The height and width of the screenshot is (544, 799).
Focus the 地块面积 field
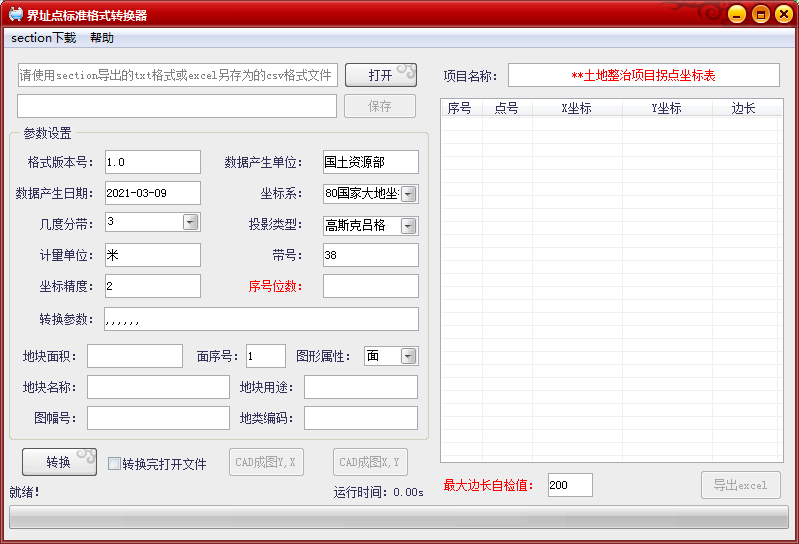tap(135, 356)
